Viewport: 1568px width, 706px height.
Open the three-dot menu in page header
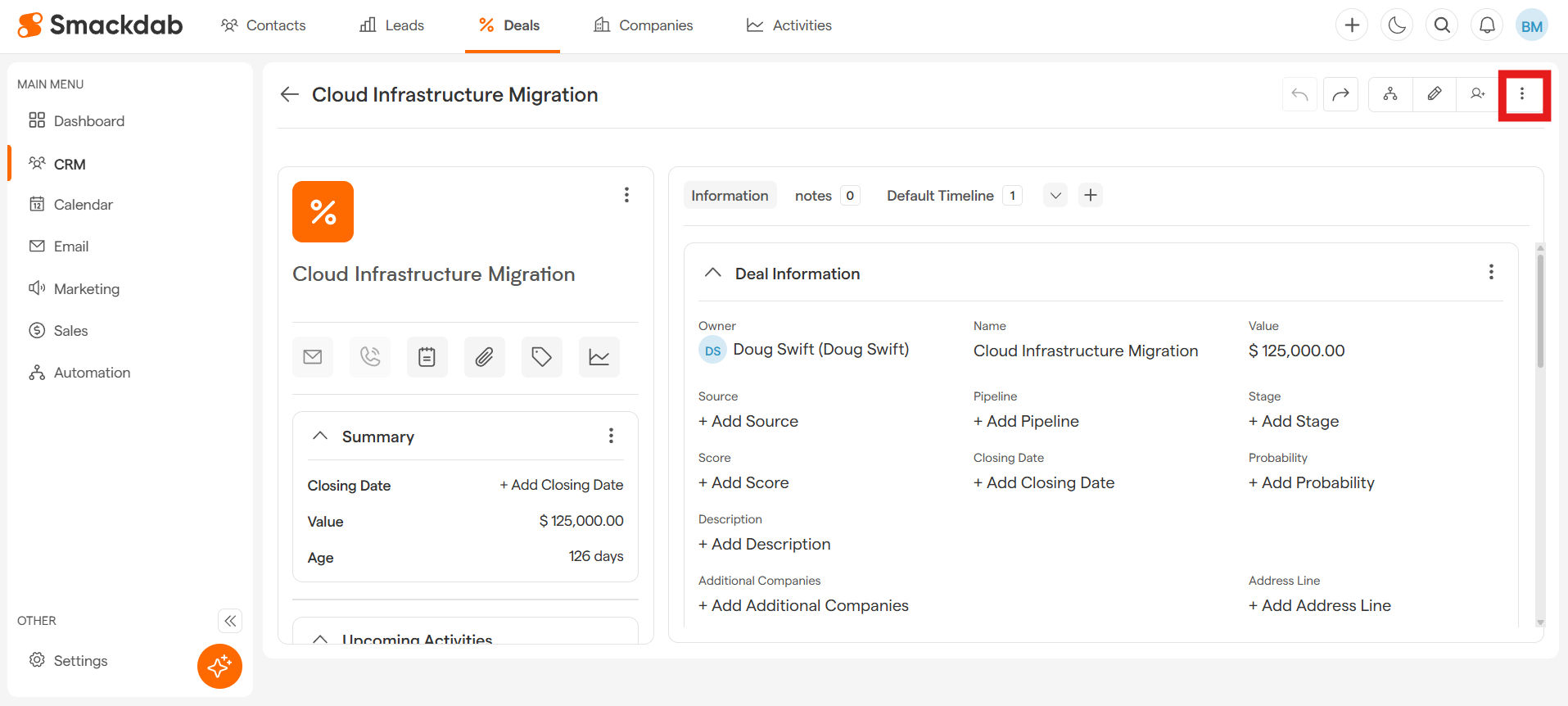[1522, 94]
